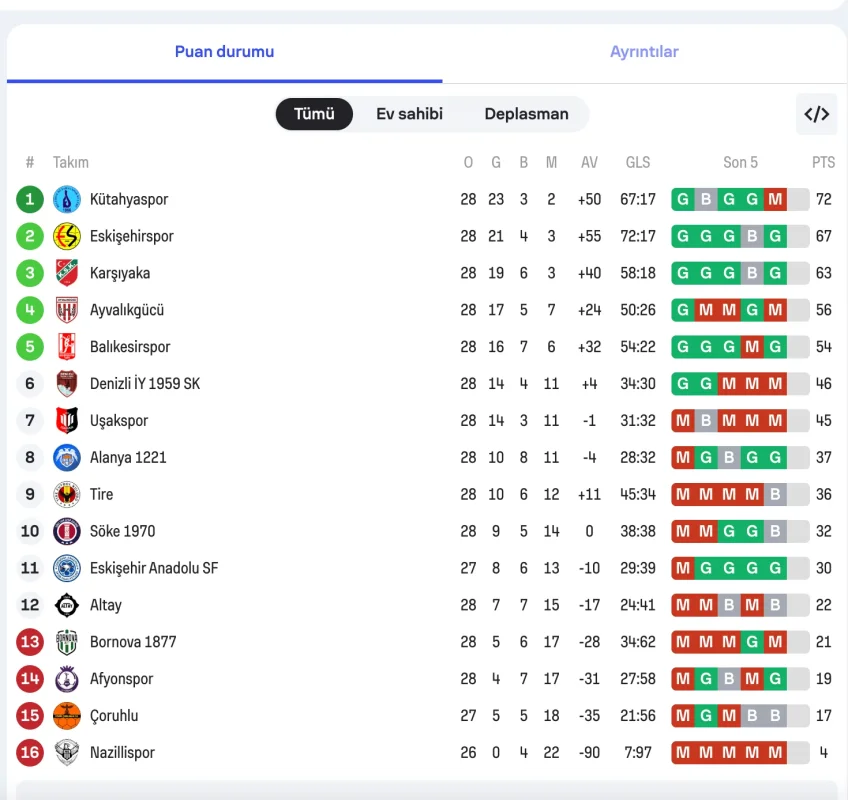This screenshot has height=800, width=848.
Task: Click the Çoruhlu orange team logo
Action: 67,716
